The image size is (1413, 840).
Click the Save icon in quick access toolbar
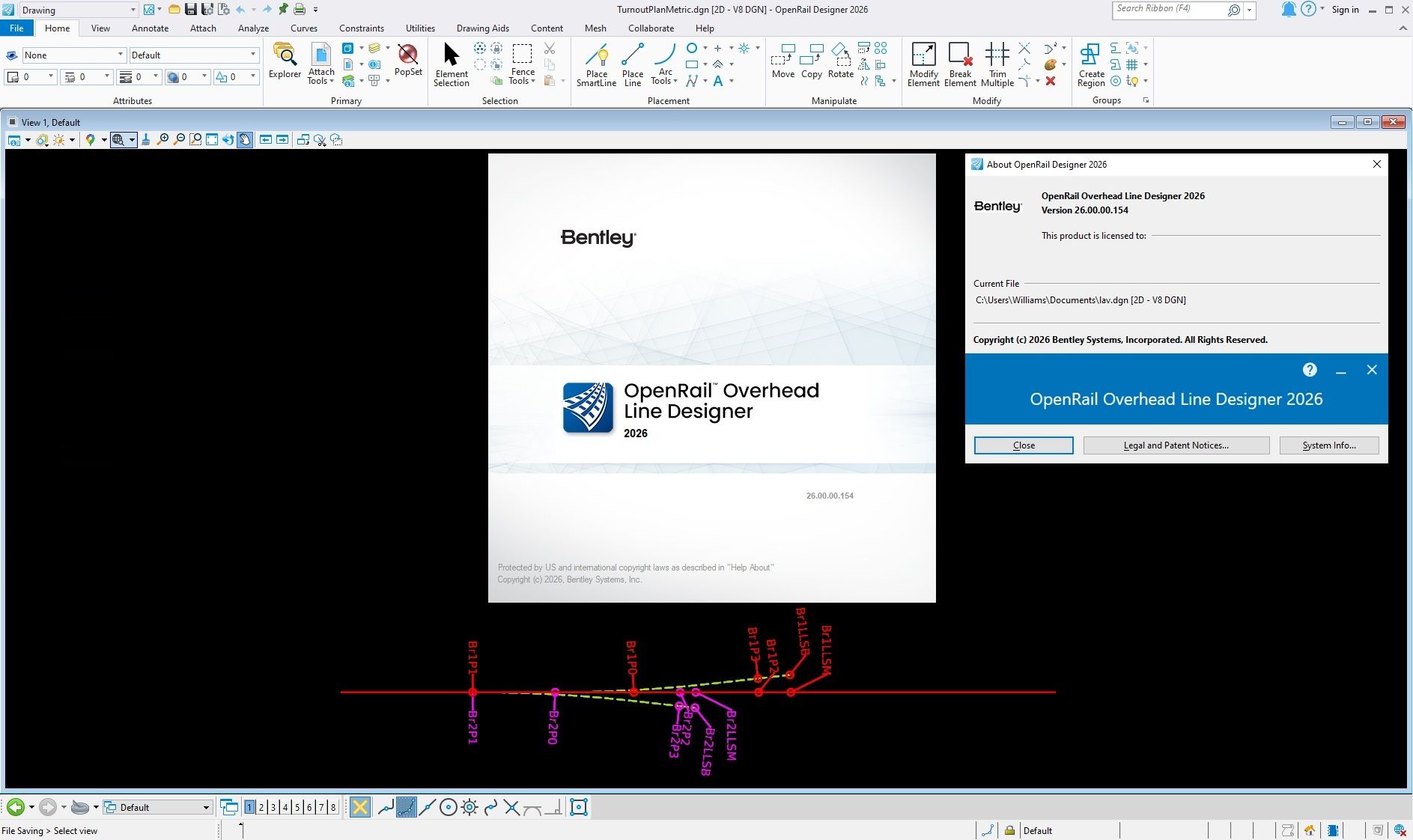click(190, 9)
